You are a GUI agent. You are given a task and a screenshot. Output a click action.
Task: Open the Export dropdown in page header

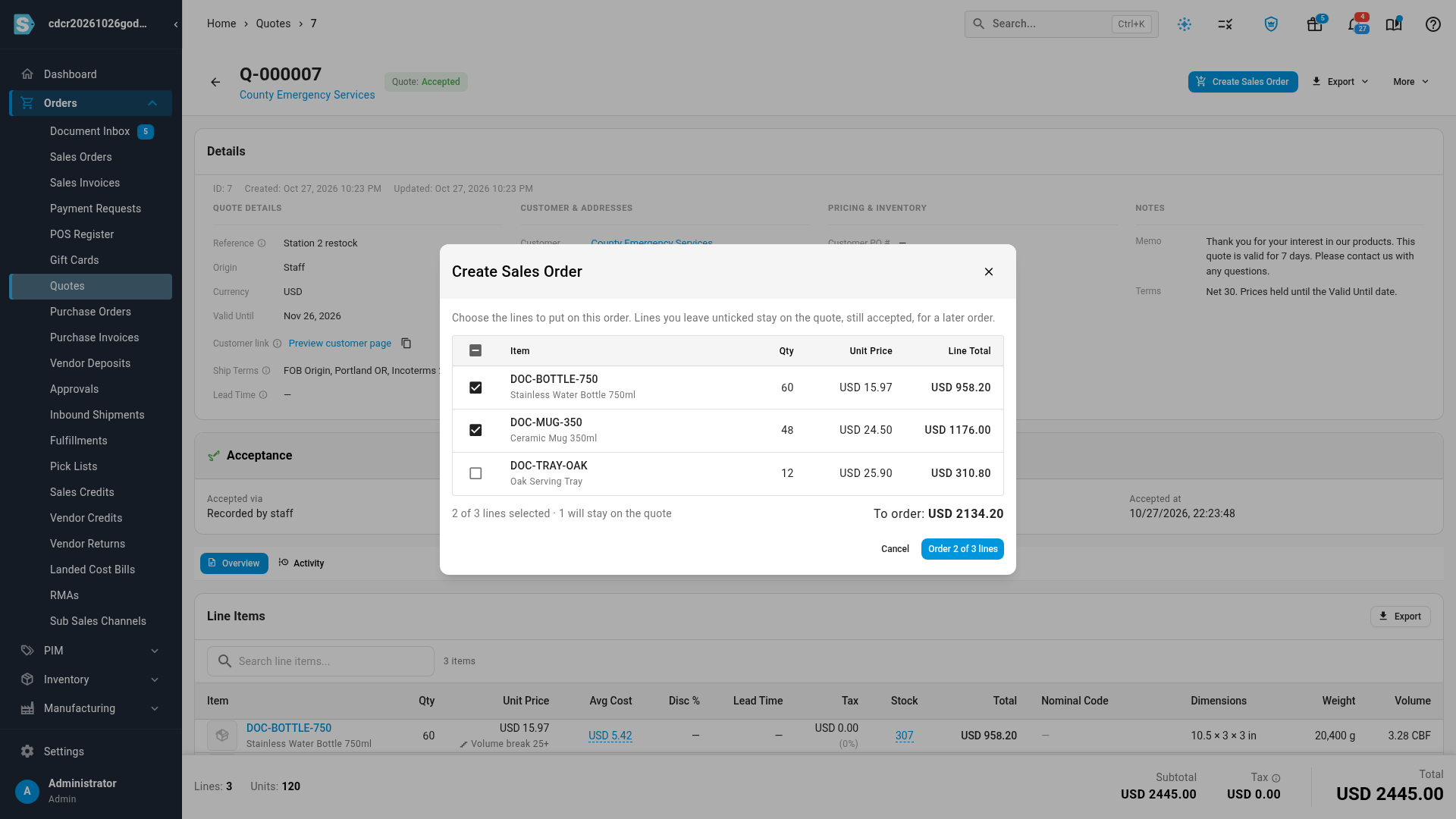click(x=1340, y=82)
